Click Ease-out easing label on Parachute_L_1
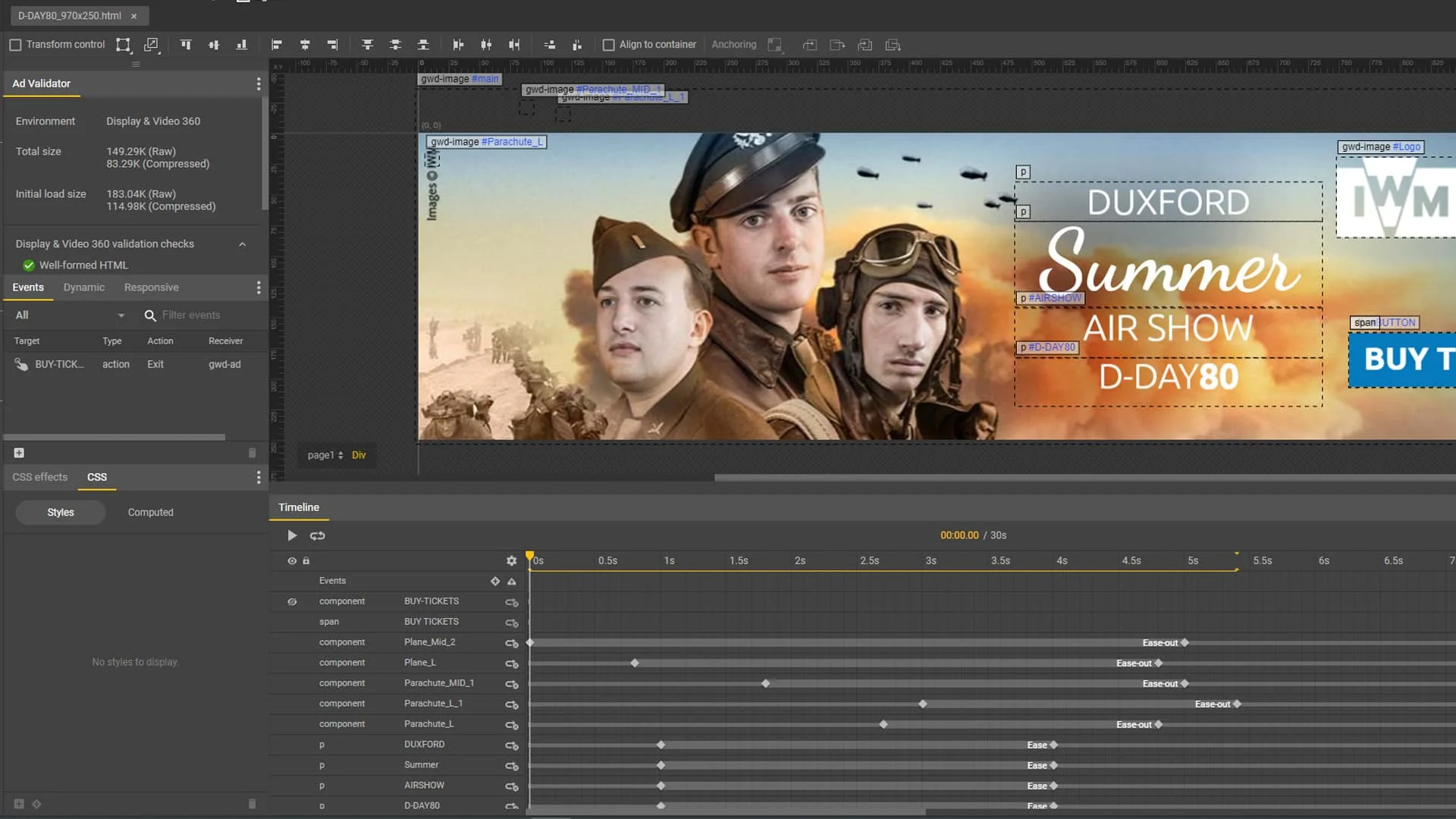 (1213, 704)
